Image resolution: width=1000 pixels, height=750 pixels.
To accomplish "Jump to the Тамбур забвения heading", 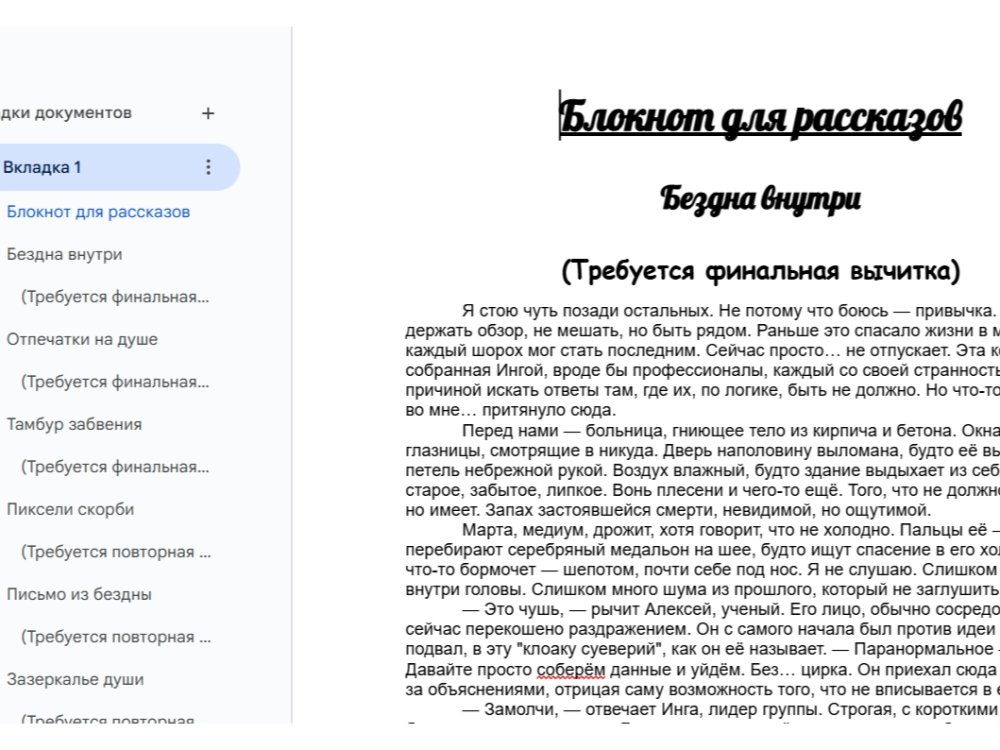I will (74, 424).
